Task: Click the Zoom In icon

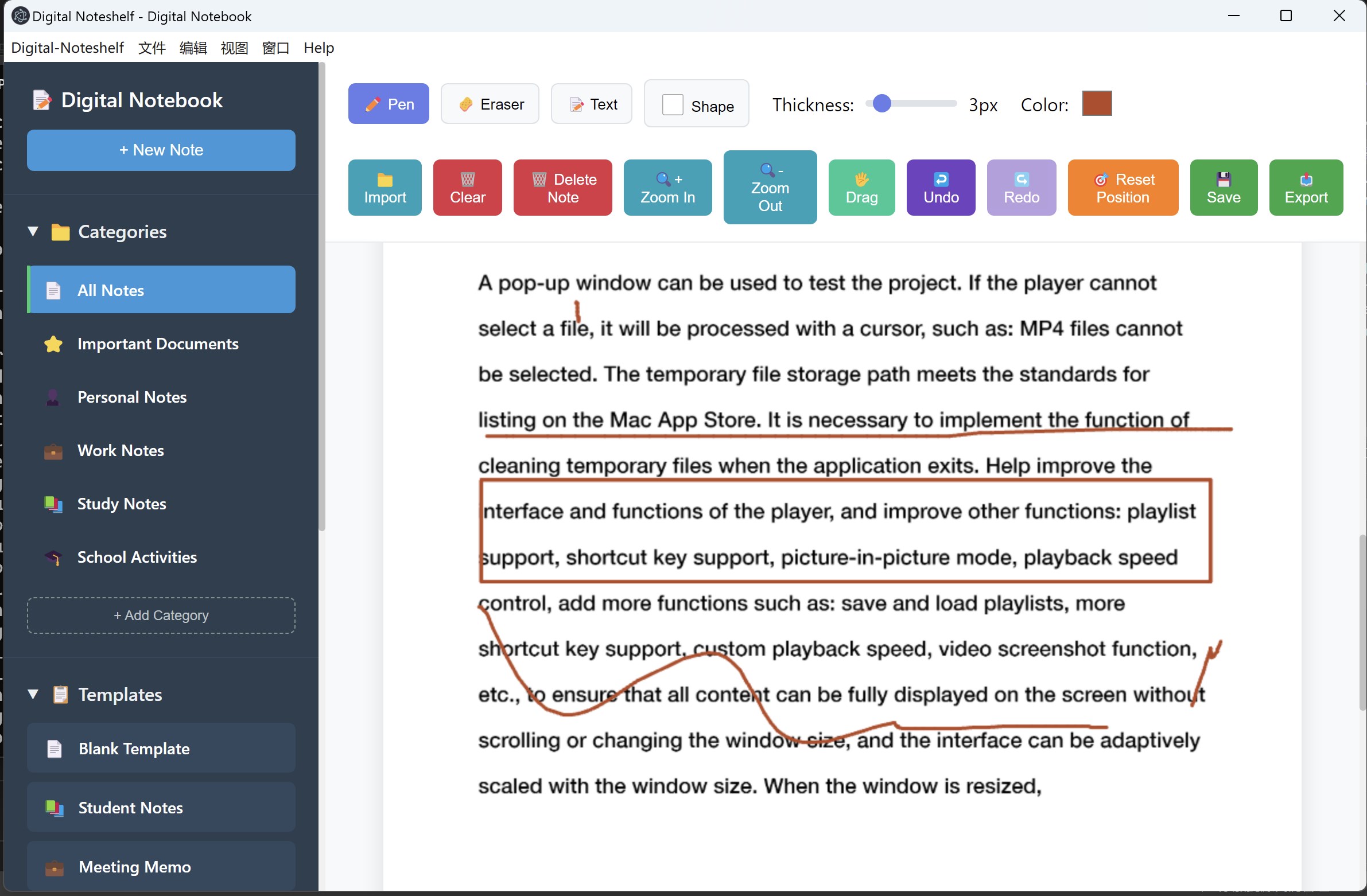Action: (667, 188)
